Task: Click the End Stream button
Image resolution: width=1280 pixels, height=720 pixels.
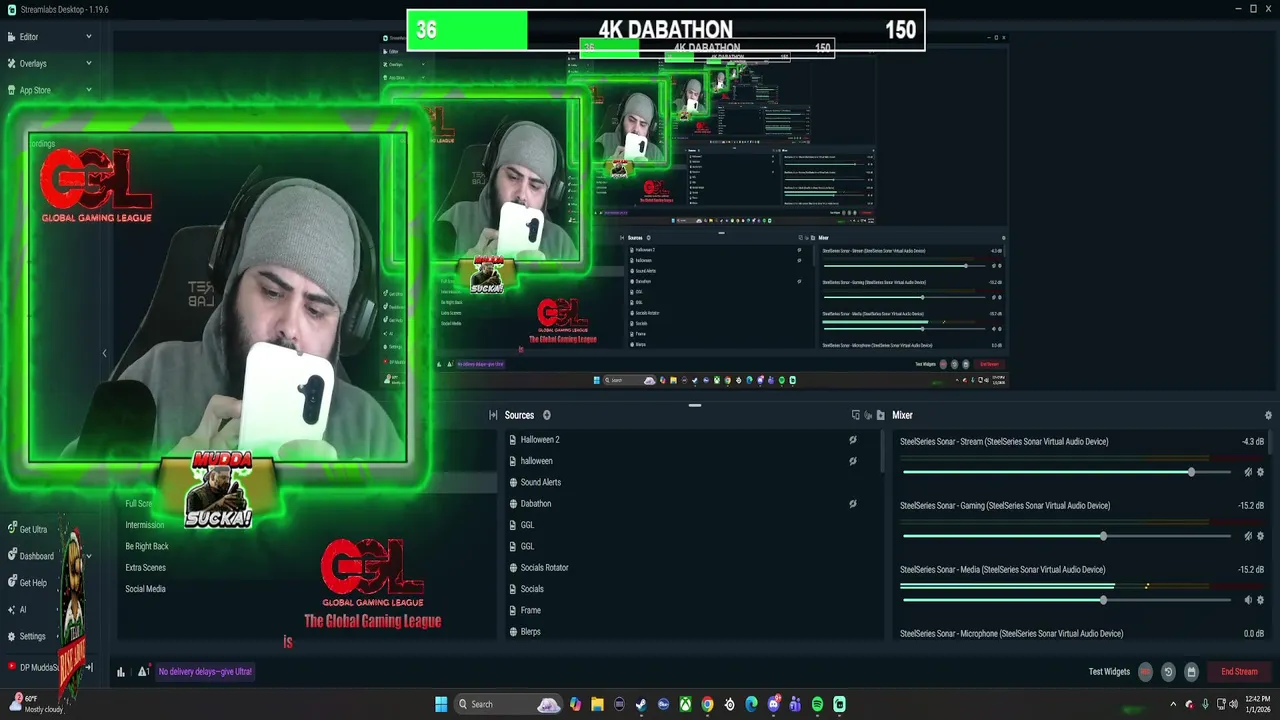Action: [1239, 672]
